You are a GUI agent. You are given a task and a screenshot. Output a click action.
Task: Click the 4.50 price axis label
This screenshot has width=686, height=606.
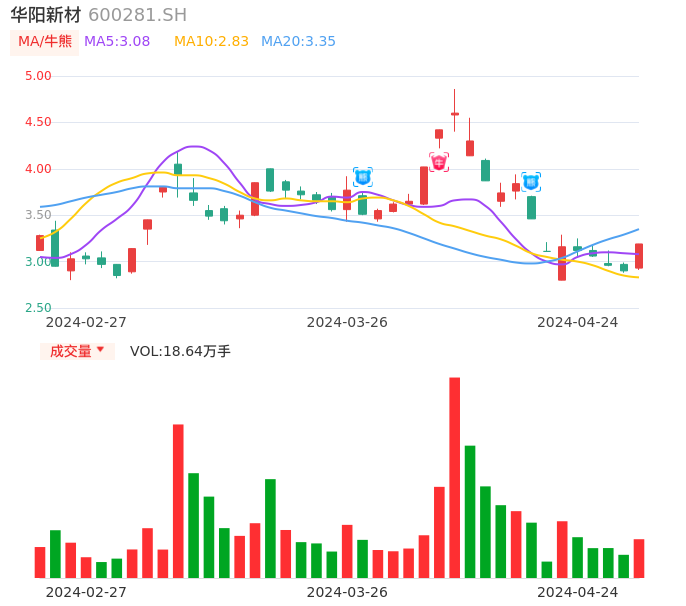38,122
